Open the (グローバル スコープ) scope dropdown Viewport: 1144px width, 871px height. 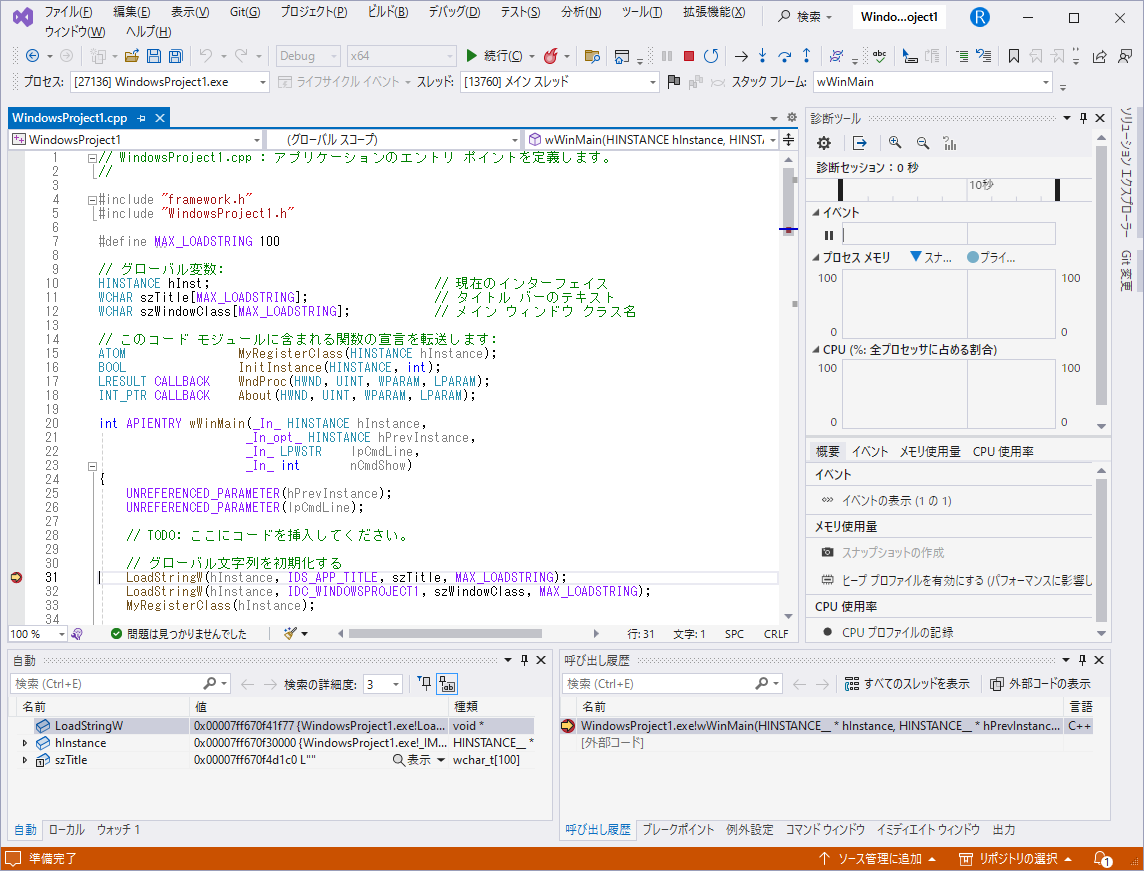point(394,139)
